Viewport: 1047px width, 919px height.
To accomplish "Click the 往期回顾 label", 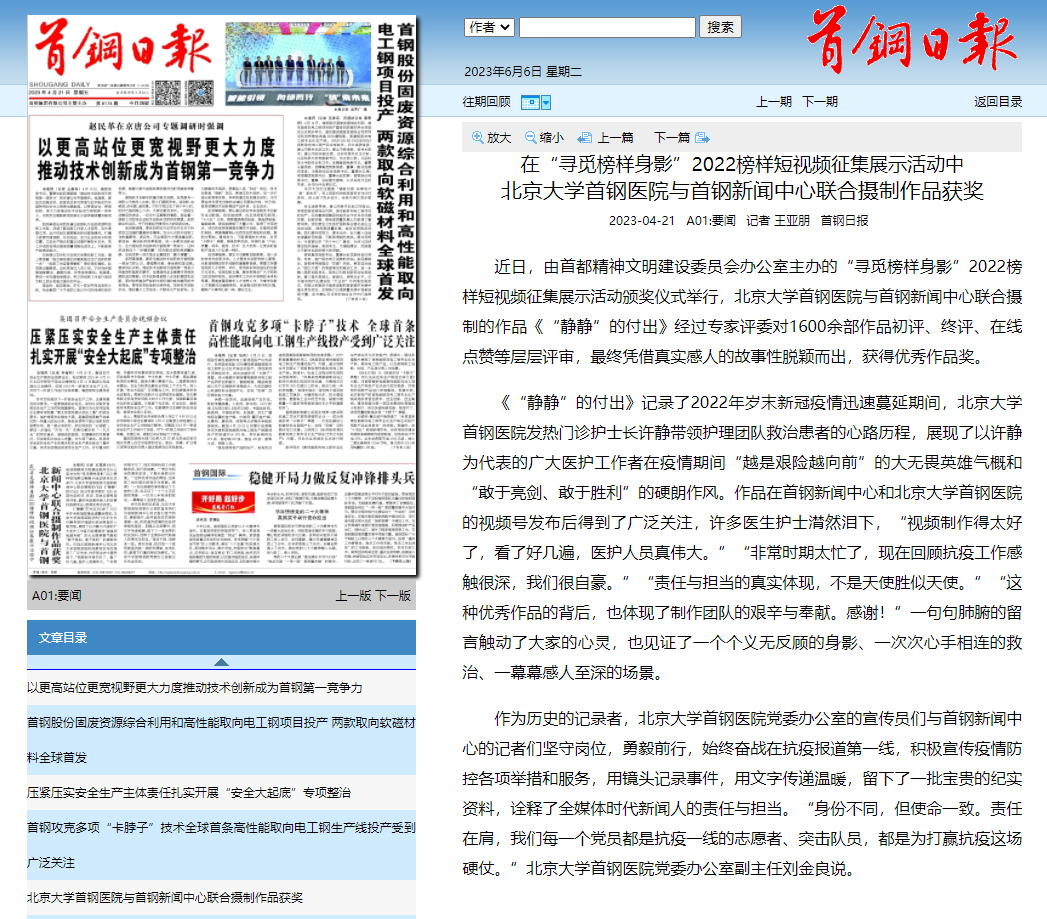I will [486, 102].
